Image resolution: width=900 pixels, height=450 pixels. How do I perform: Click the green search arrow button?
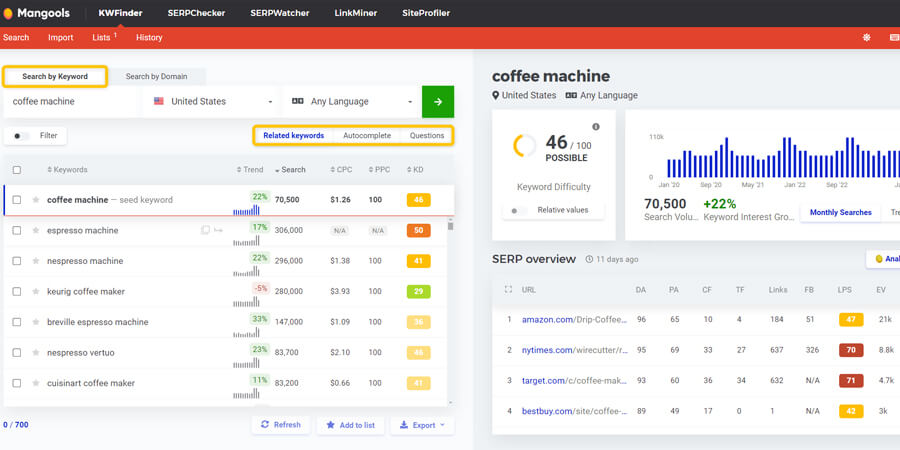(x=438, y=102)
